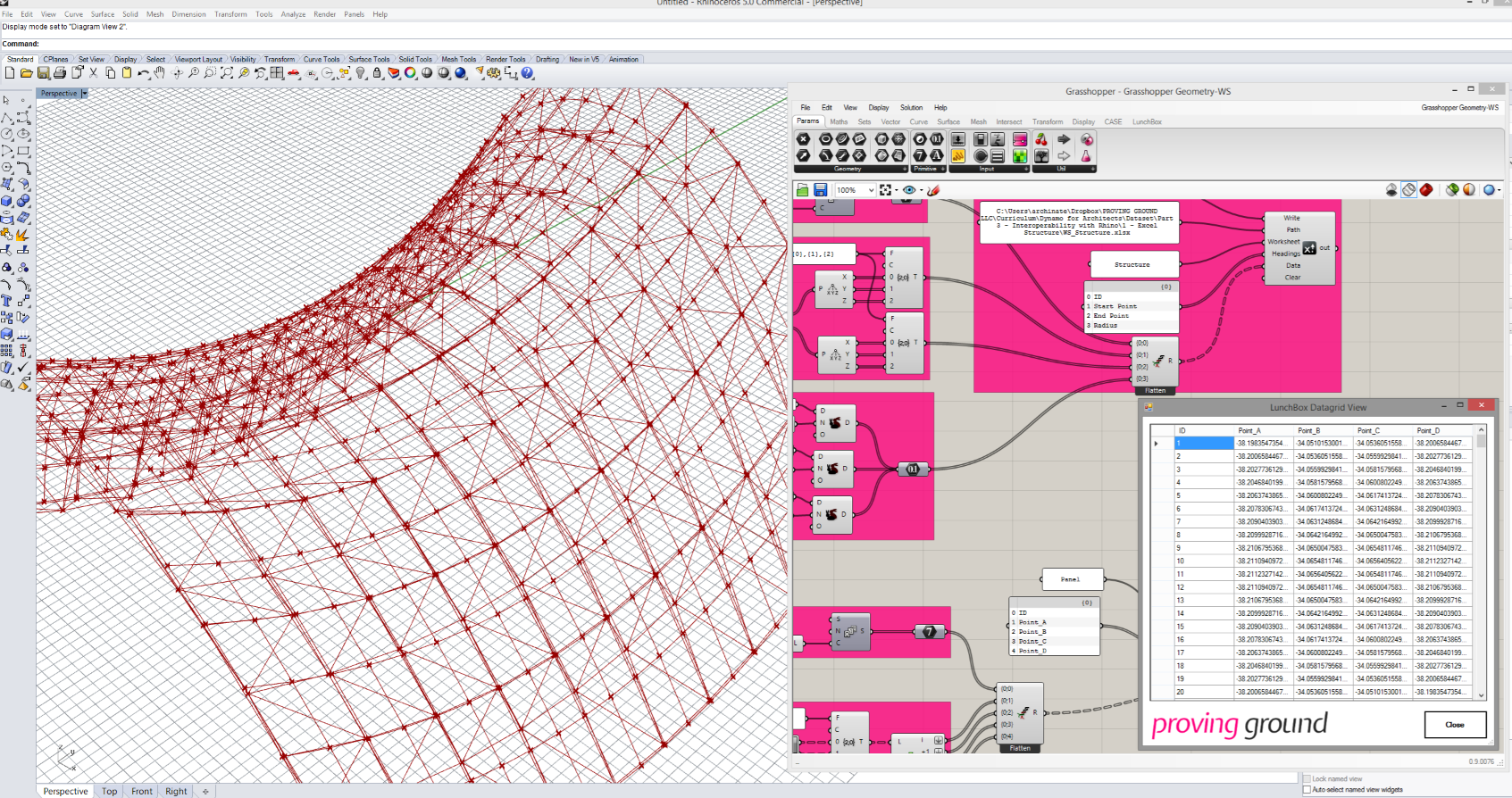Screen dimensions: 1512x798
Task: Click the Undo arrow icon
Action: [143, 73]
